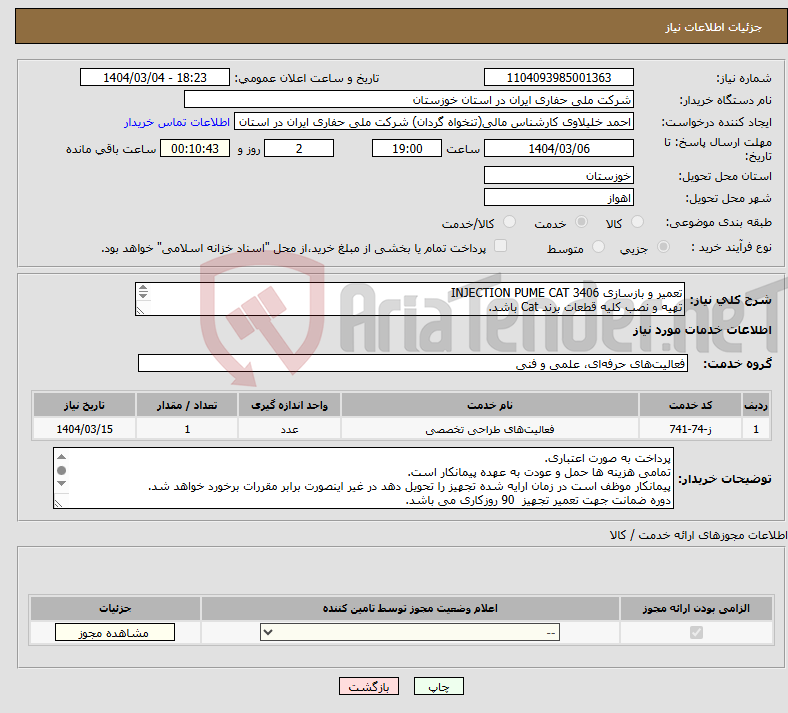Click the up arrow of description scrollbar

(143, 288)
